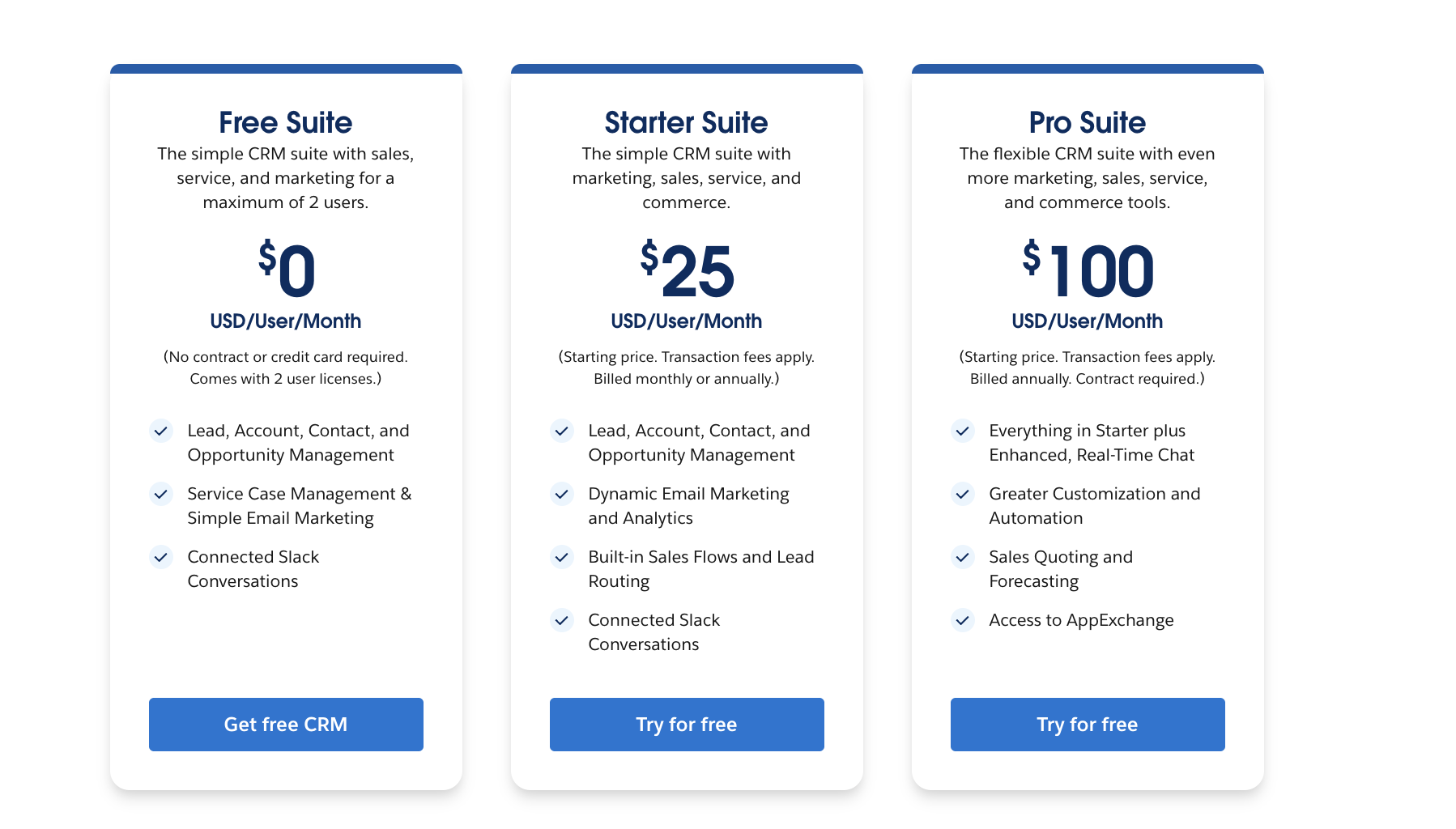Click checkmark beside Everything in Starter plus

coord(963,431)
